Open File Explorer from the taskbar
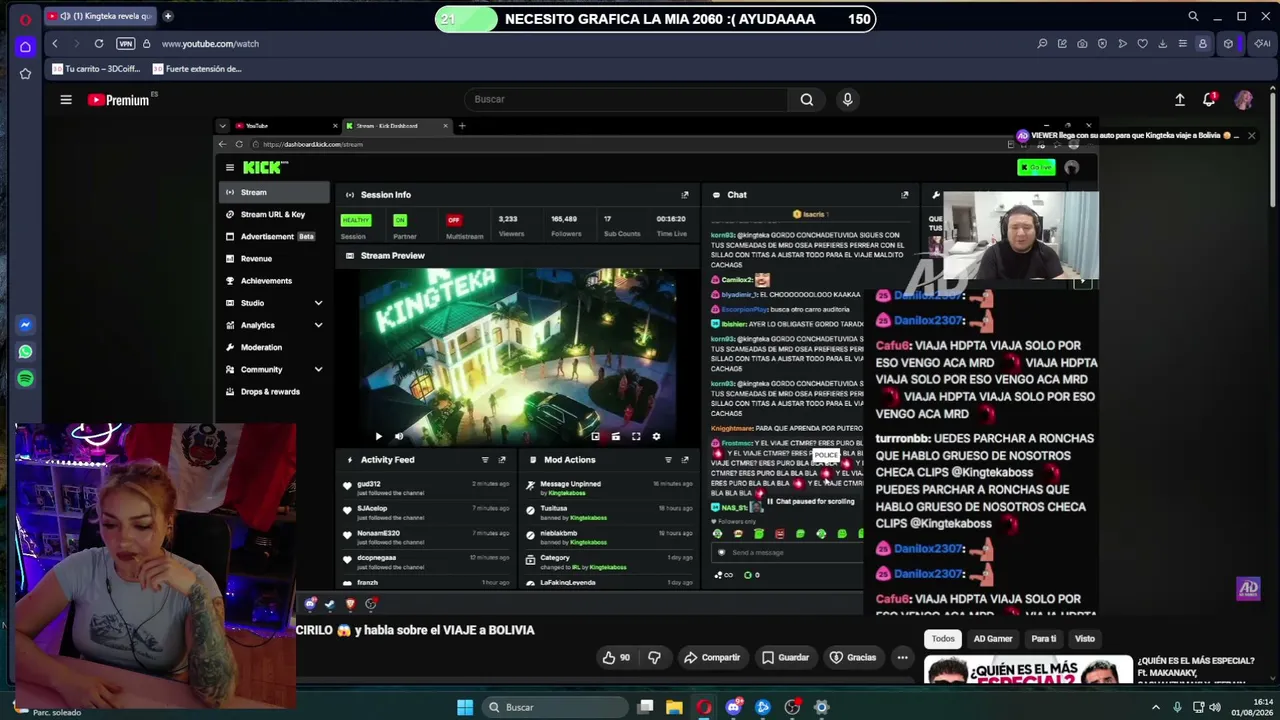This screenshot has height=720, width=1280. 675,707
